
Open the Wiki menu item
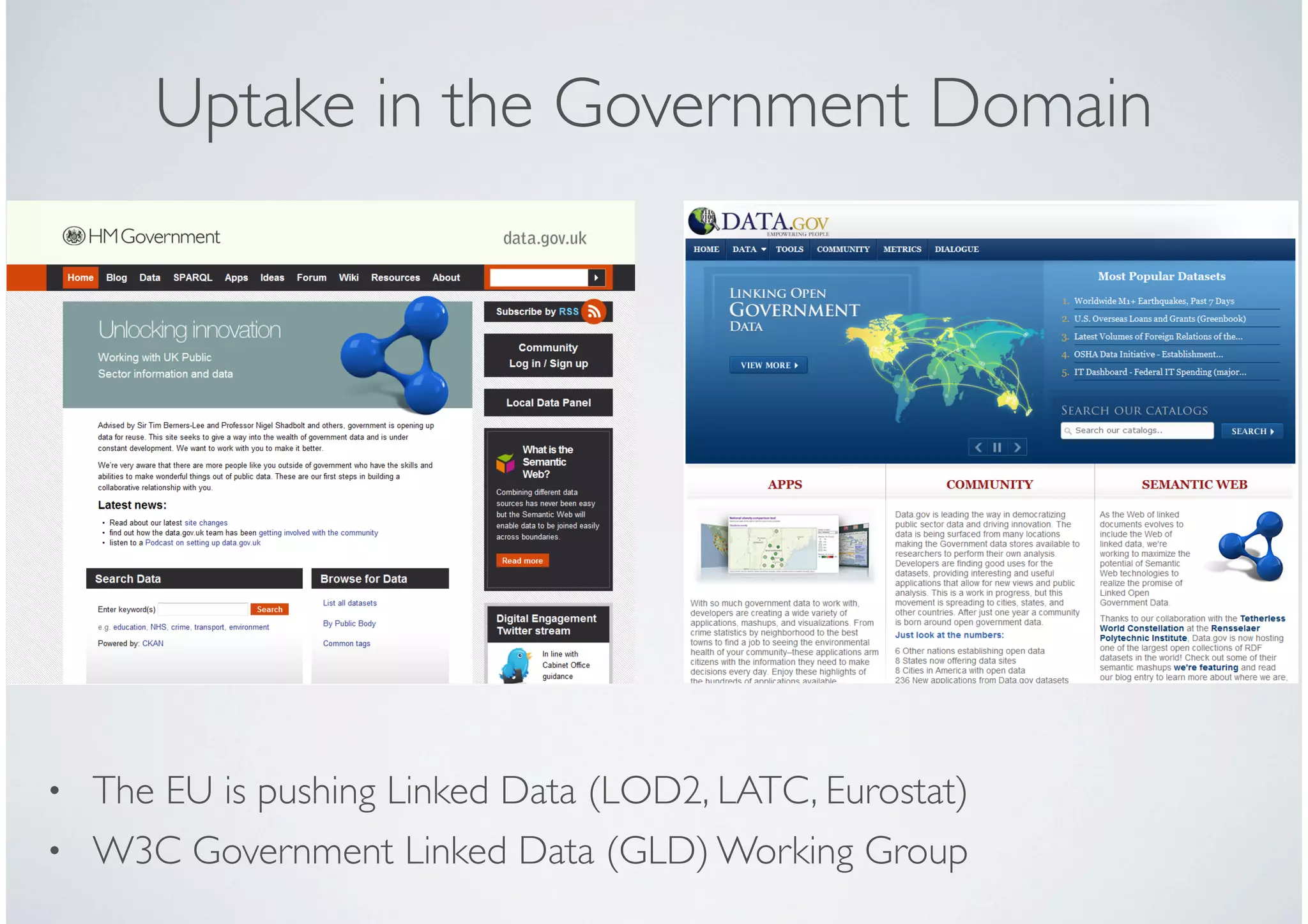[349, 278]
